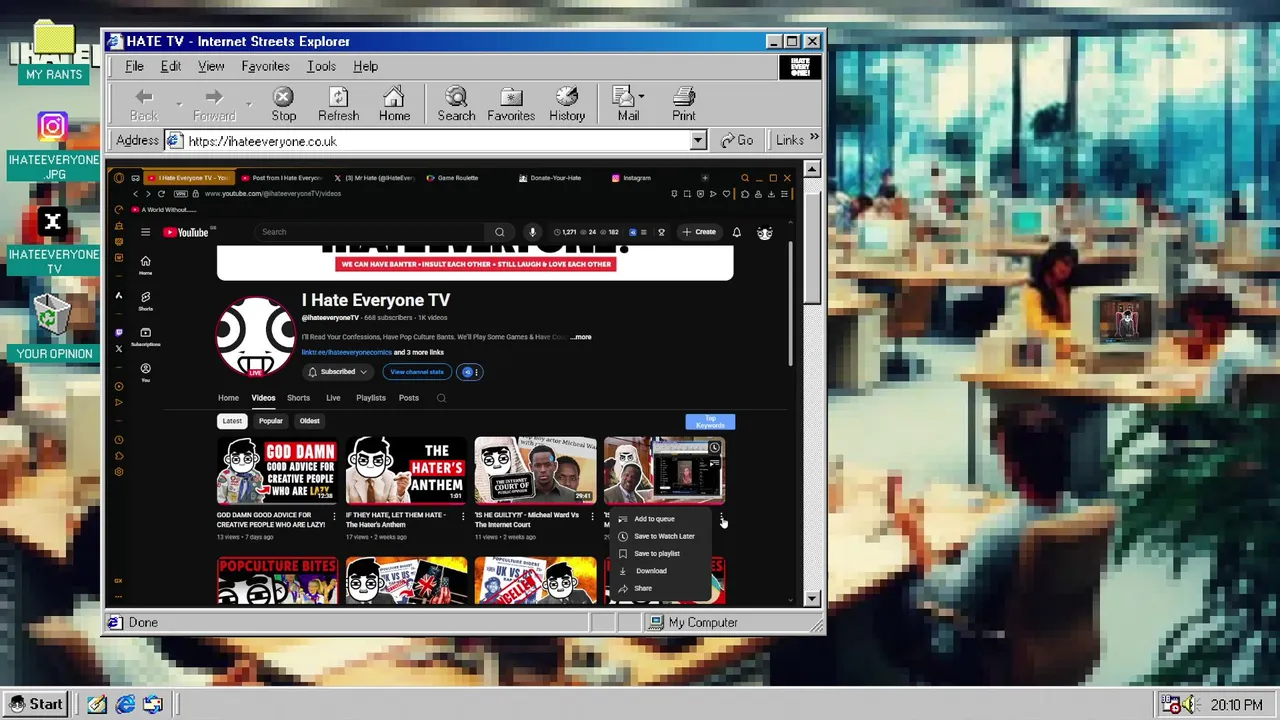Viewport: 1280px width, 720px height.
Task: Click the YouTube search magnifier button
Action: coord(500,232)
